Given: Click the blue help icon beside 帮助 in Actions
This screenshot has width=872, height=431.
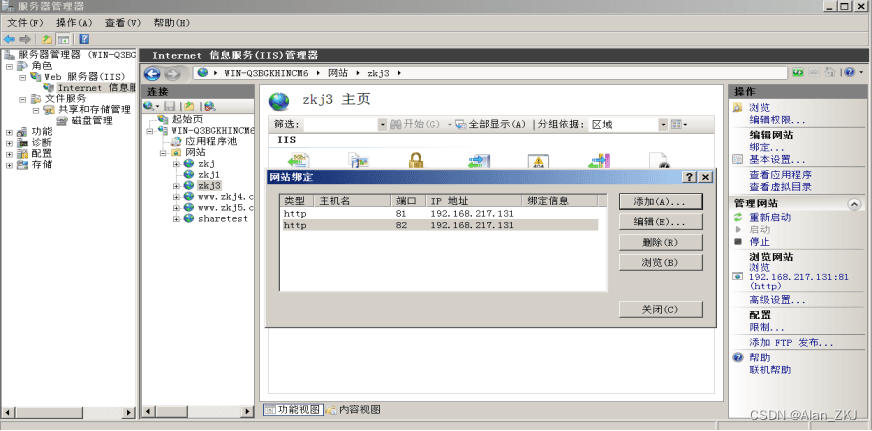Looking at the screenshot, I should [738, 358].
